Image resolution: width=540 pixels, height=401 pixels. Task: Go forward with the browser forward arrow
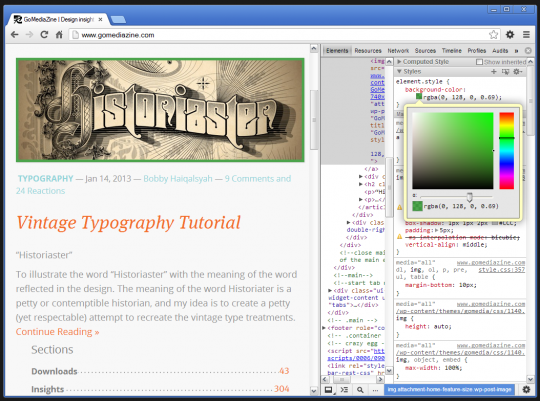(x=29, y=35)
